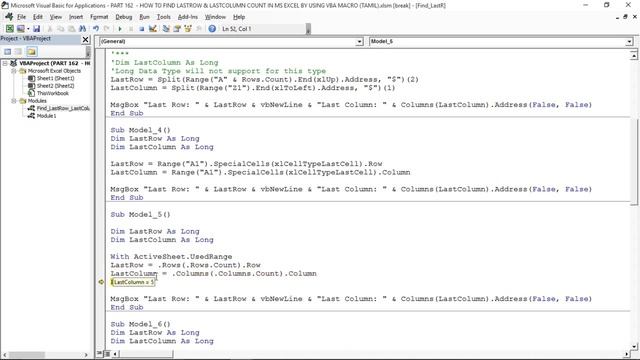Select ThisWorkbook in the project tree
The width and height of the screenshot is (640, 360).
(x=53, y=93)
